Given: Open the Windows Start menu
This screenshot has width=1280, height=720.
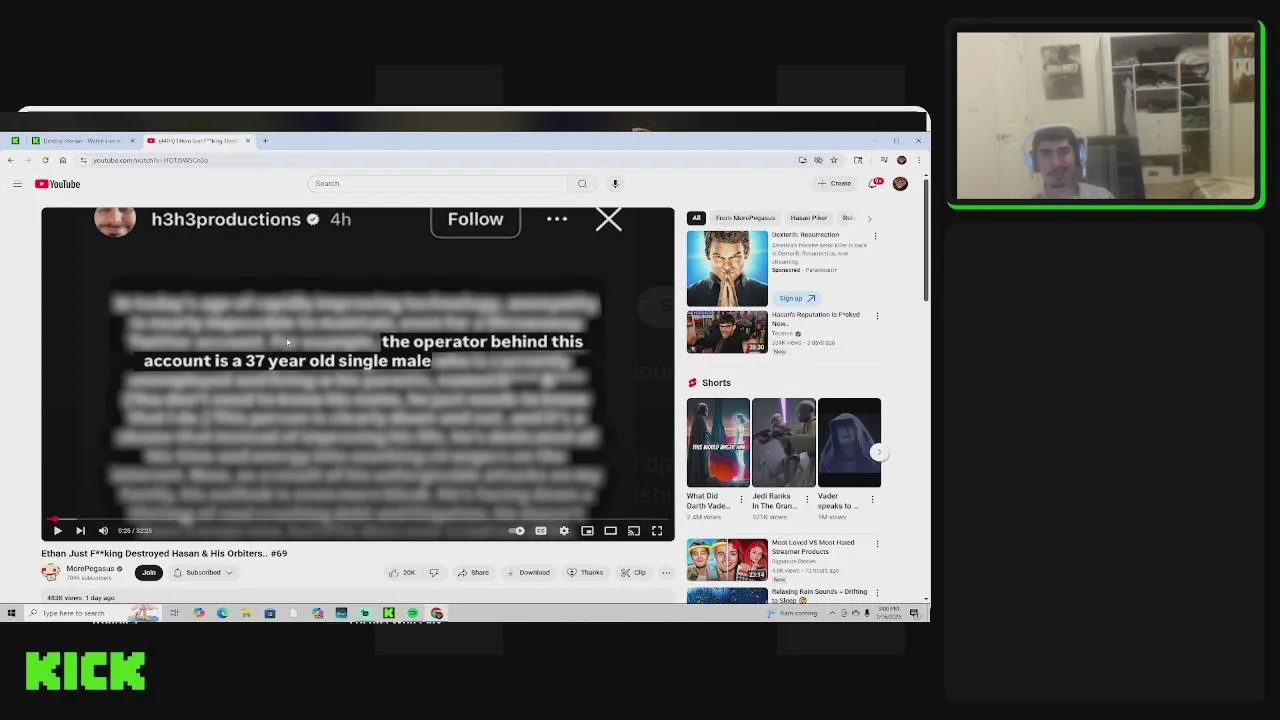Looking at the screenshot, I should tap(11, 613).
